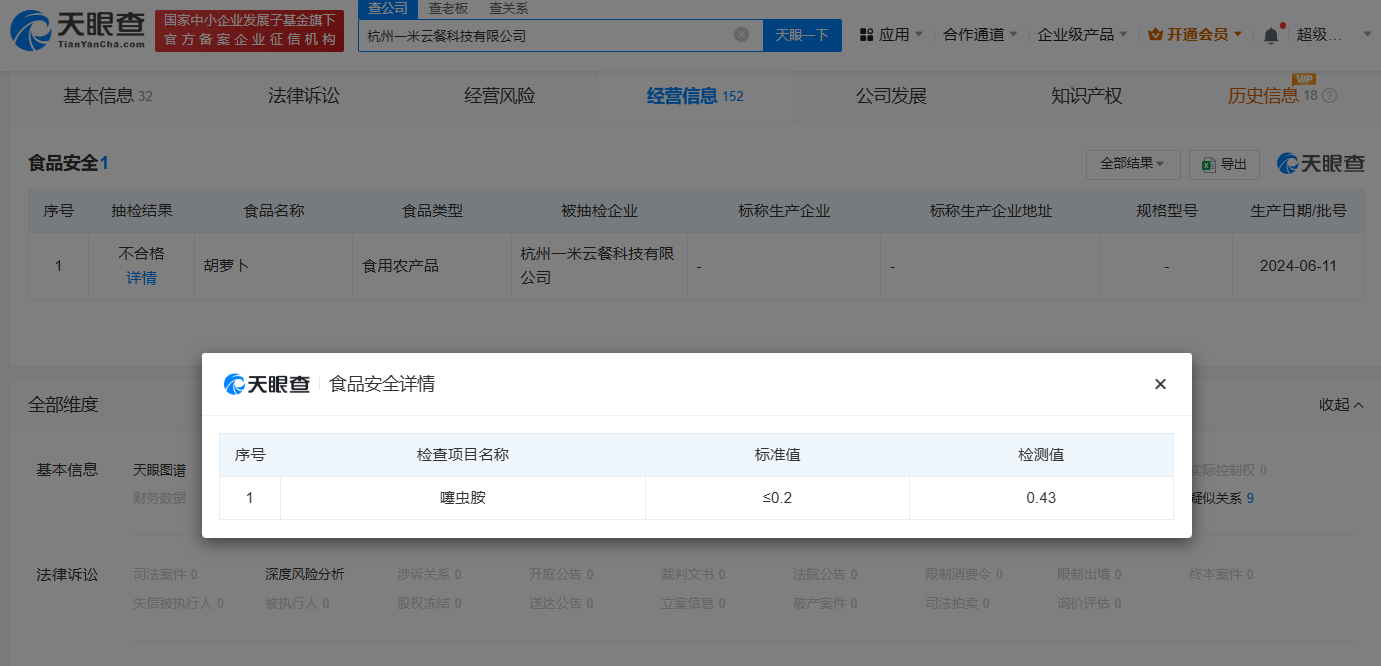Expand the 全部结果 filter dropdown
Viewport: 1381px width, 666px height.
pos(1133,164)
